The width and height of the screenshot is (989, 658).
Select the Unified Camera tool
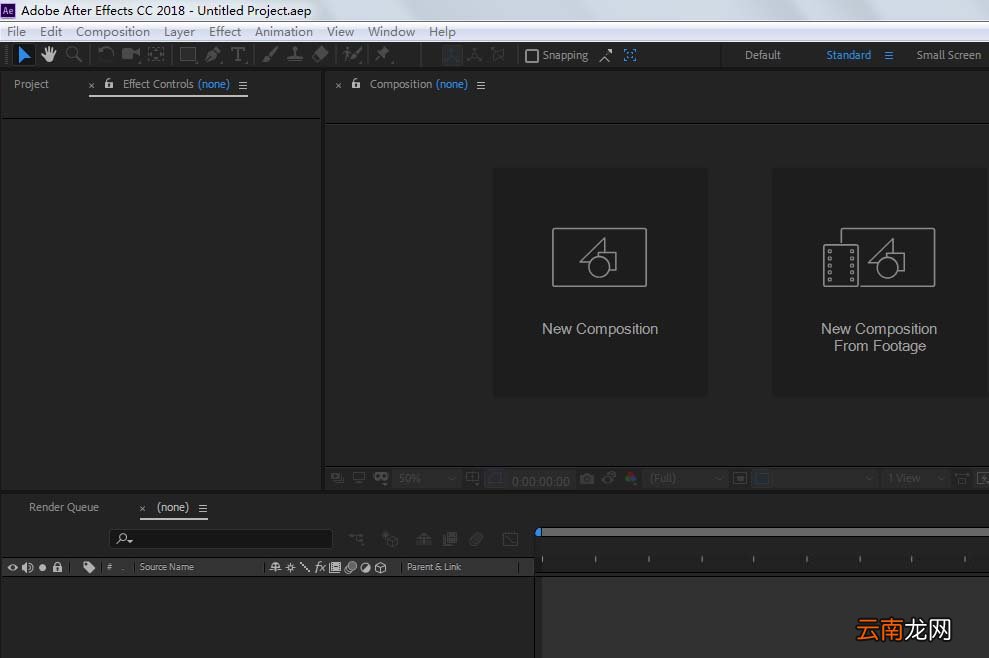(x=131, y=56)
